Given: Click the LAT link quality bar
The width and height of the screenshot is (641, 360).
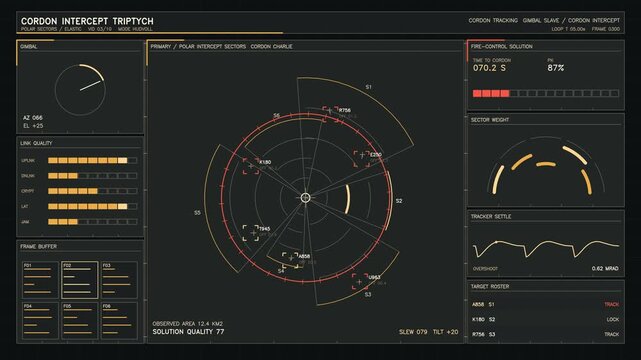Looking at the screenshot, I should pos(92,206).
